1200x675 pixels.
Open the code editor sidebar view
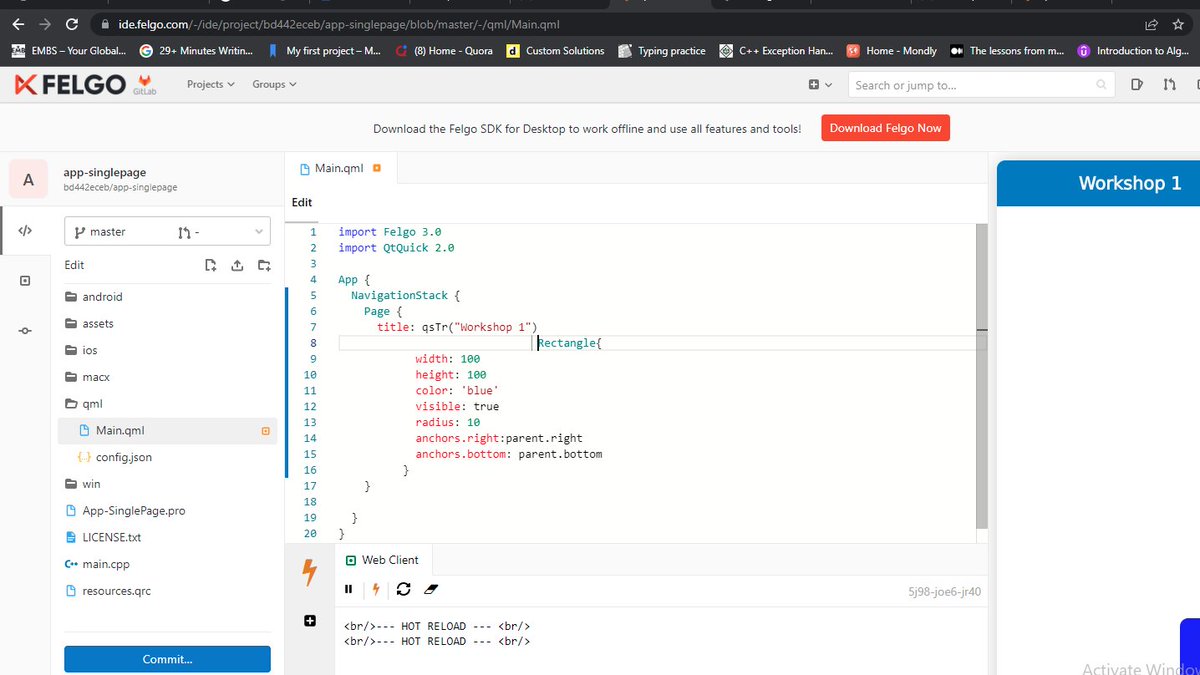tap(25, 231)
